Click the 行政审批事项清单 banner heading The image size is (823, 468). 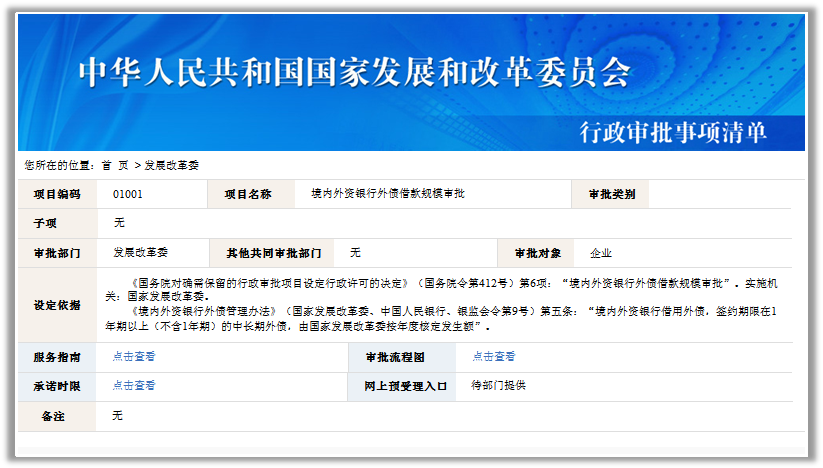673,132
